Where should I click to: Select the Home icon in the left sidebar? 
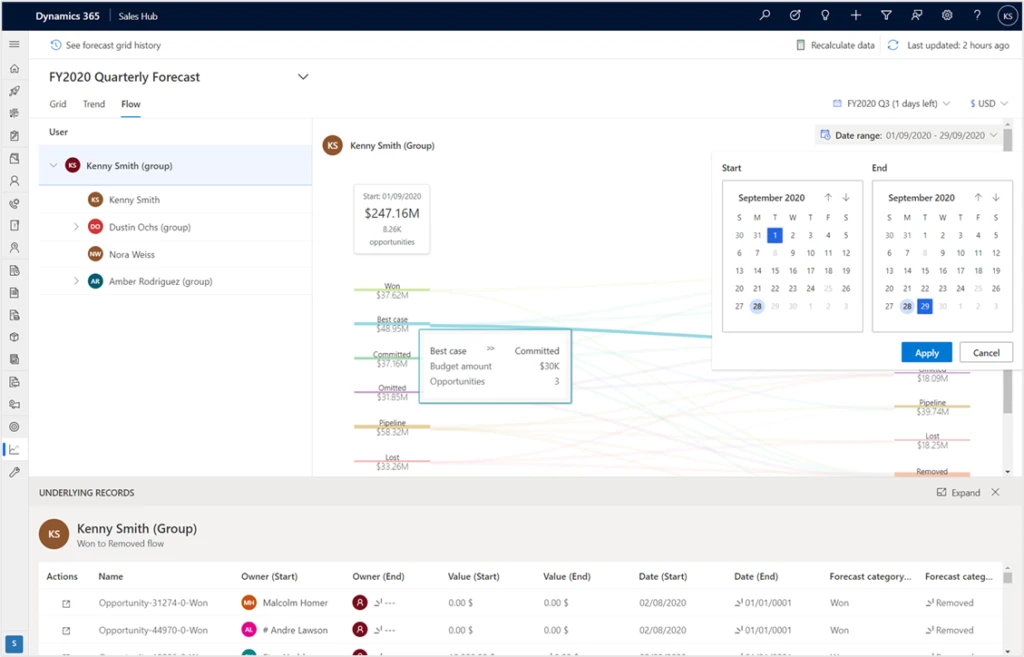(x=14, y=68)
